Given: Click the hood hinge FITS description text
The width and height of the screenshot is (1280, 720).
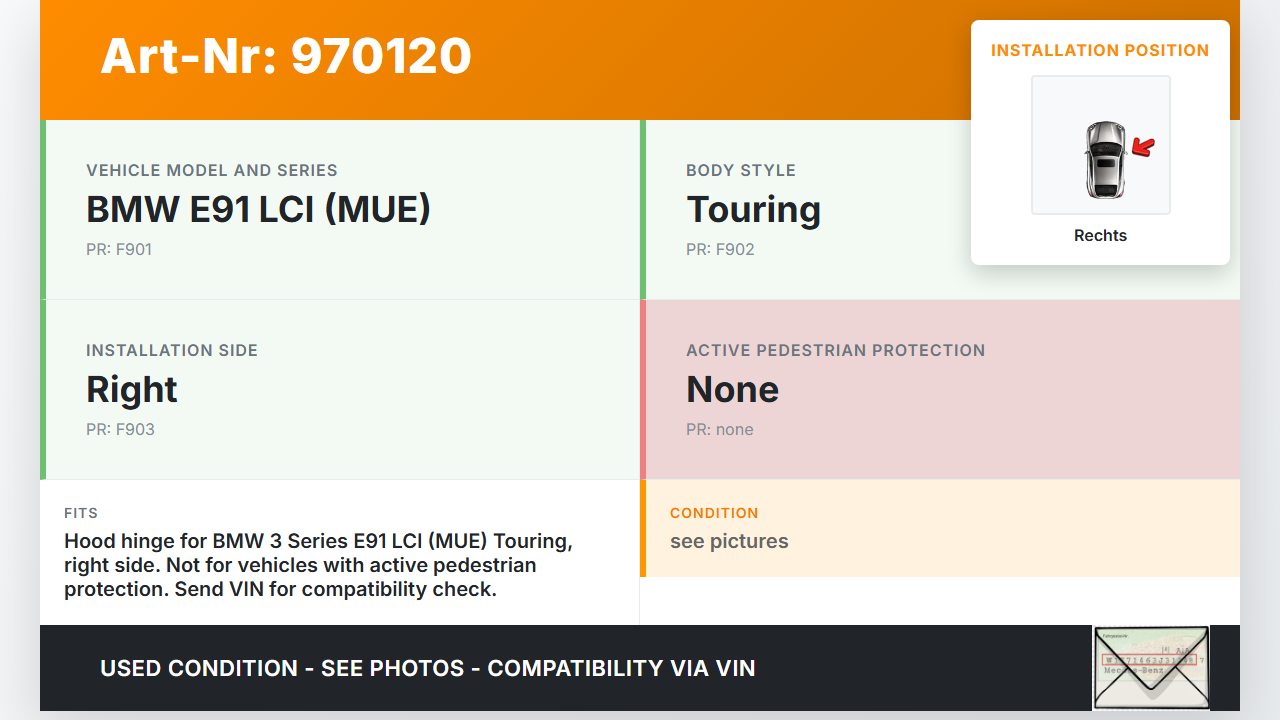Looking at the screenshot, I should 318,565.
